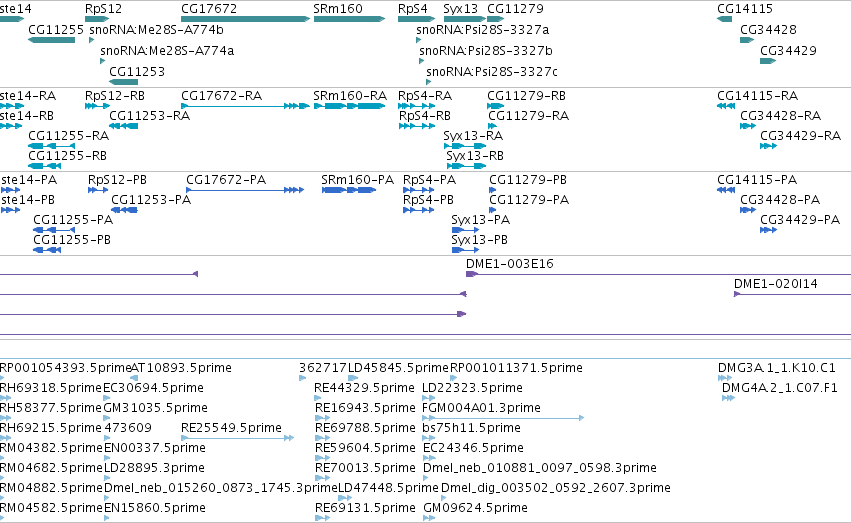
Task: Select EST DMG3A.1_1.K10.C1
Action: (x=725, y=378)
